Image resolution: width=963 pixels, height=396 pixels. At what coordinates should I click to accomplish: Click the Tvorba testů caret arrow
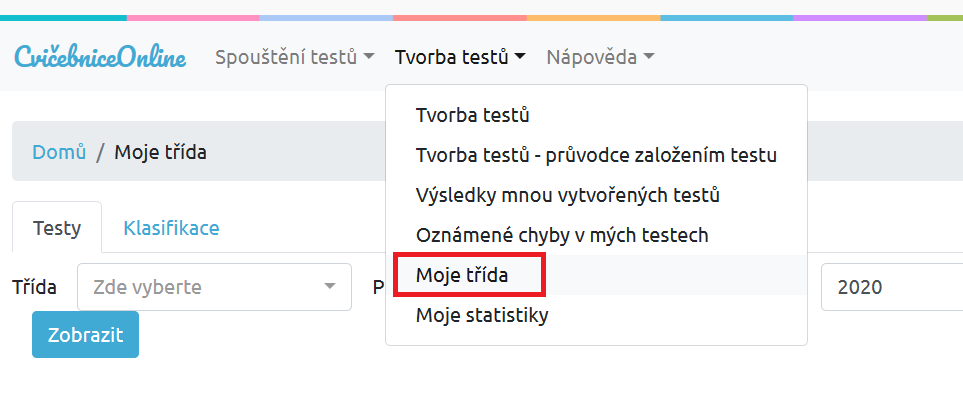click(x=520, y=57)
